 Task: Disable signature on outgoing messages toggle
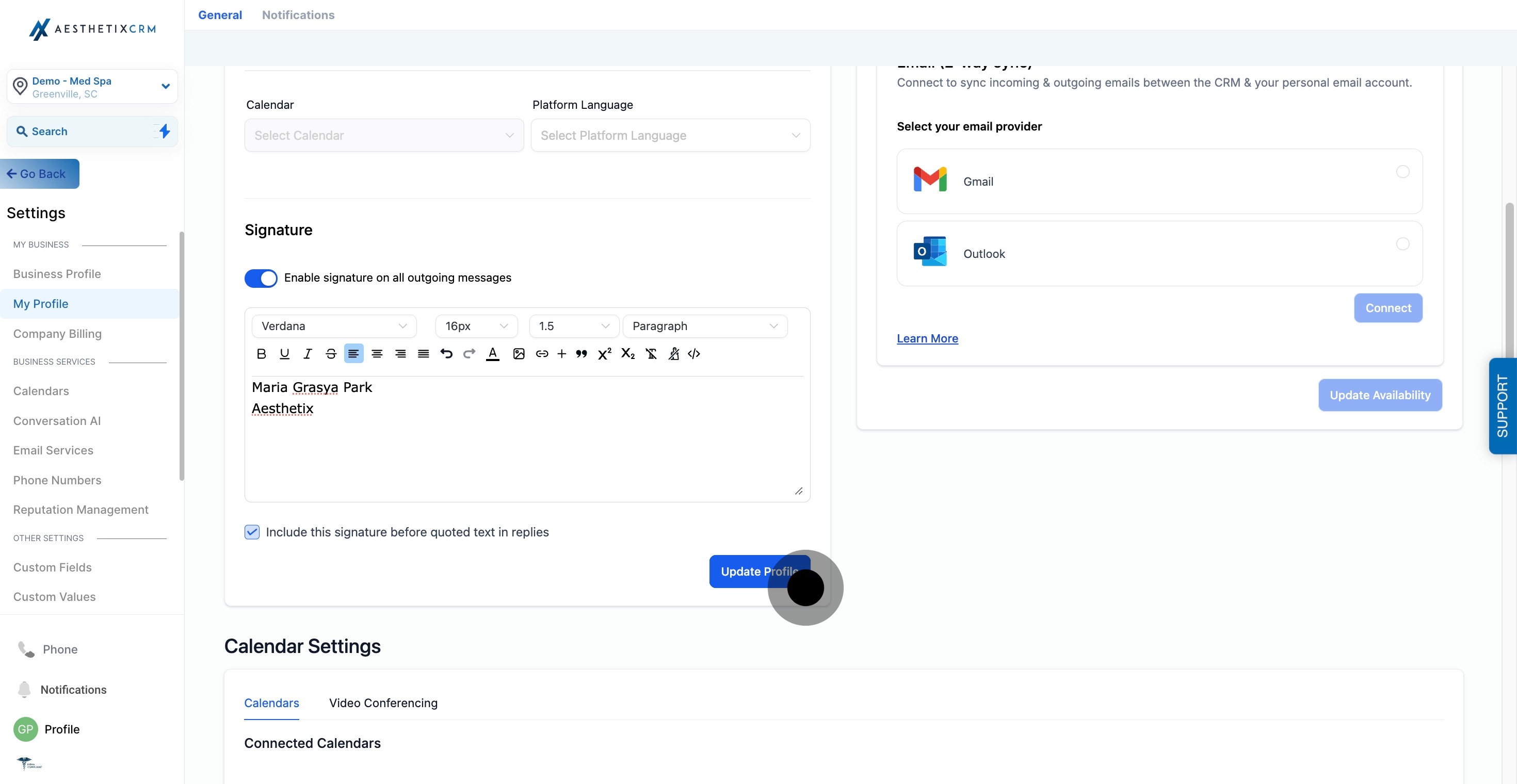(x=261, y=278)
